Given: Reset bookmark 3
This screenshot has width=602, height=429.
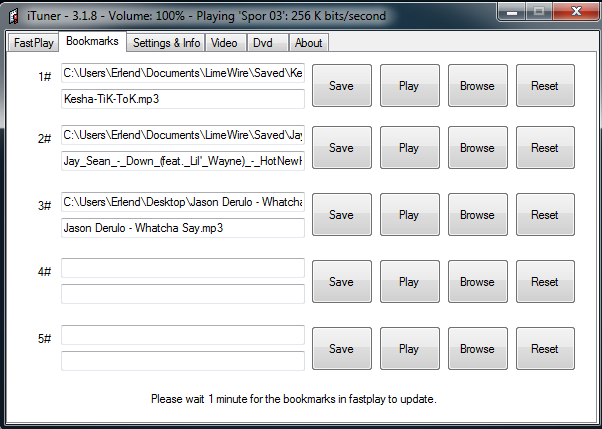Looking at the screenshot, I should (545, 215).
